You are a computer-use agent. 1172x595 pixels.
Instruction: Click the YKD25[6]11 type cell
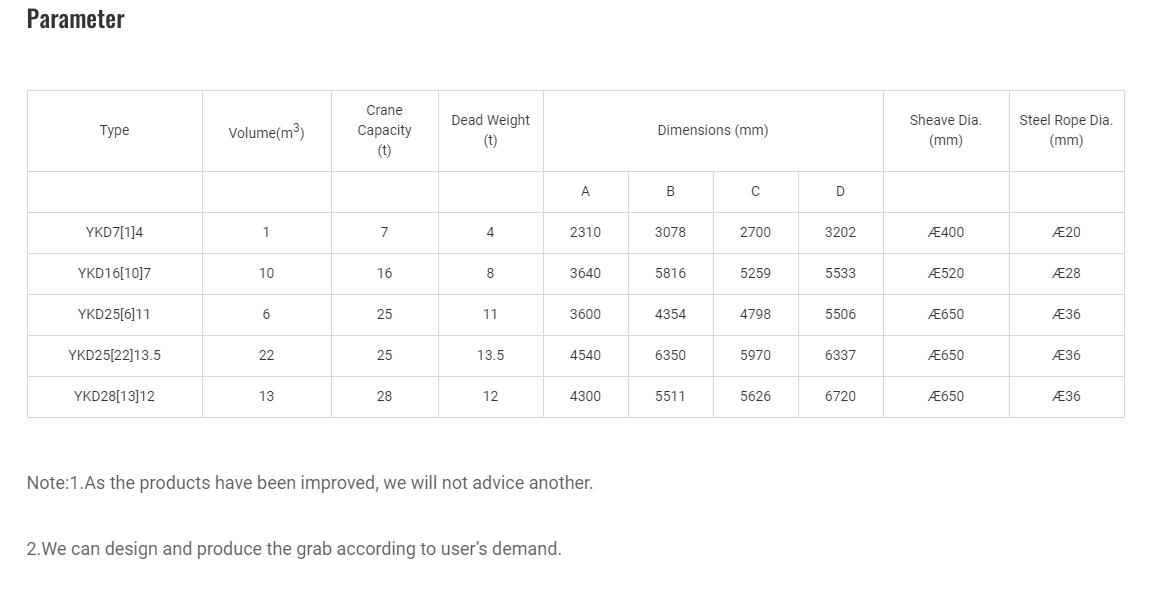tap(114, 314)
